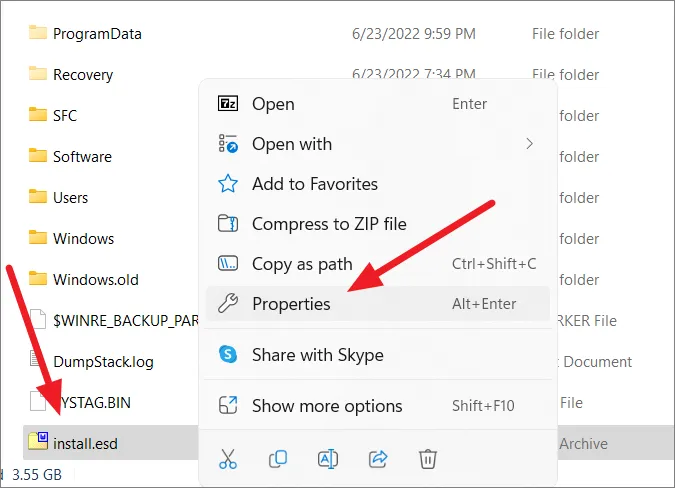The width and height of the screenshot is (675, 488).
Task: Click the DumpStack.log file
Action: (103, 361)
